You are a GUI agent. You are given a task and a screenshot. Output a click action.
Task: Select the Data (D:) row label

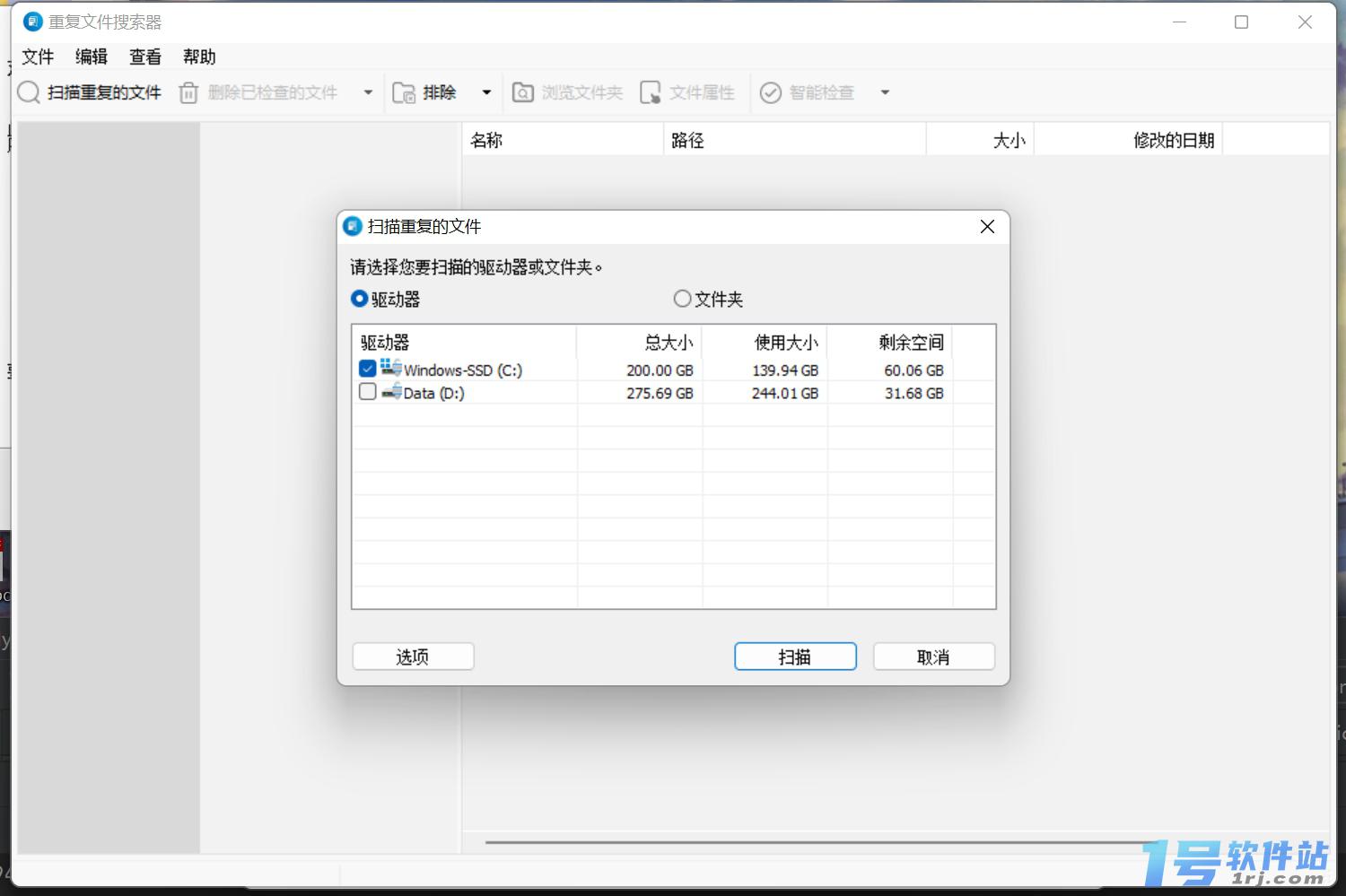[x=434, y=393]
